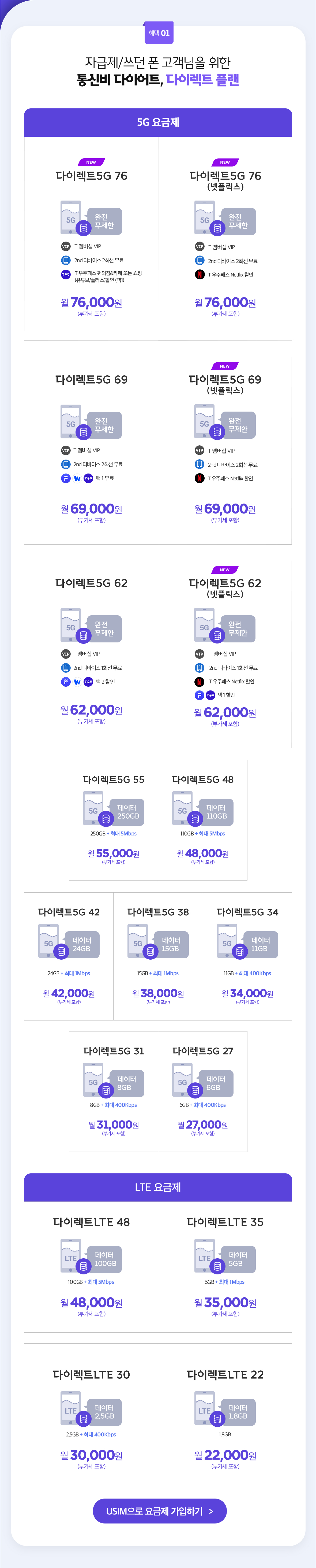Click the wavve W icon beside 택 1 무료
The image size is (316, 1568).
pyautogui.click(x=77, y=478)
